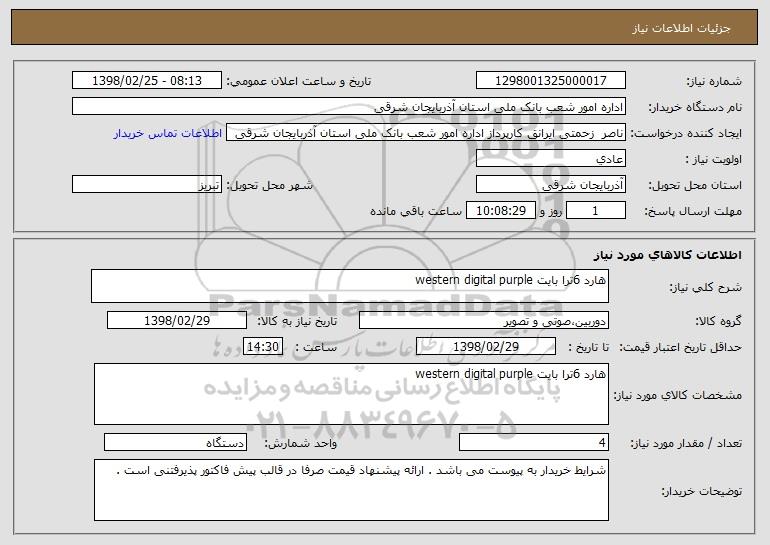Viewport: 770px width, 545px height.
Task: Open the اطلاعات تماس خریدار link
Action: point(168,133)
